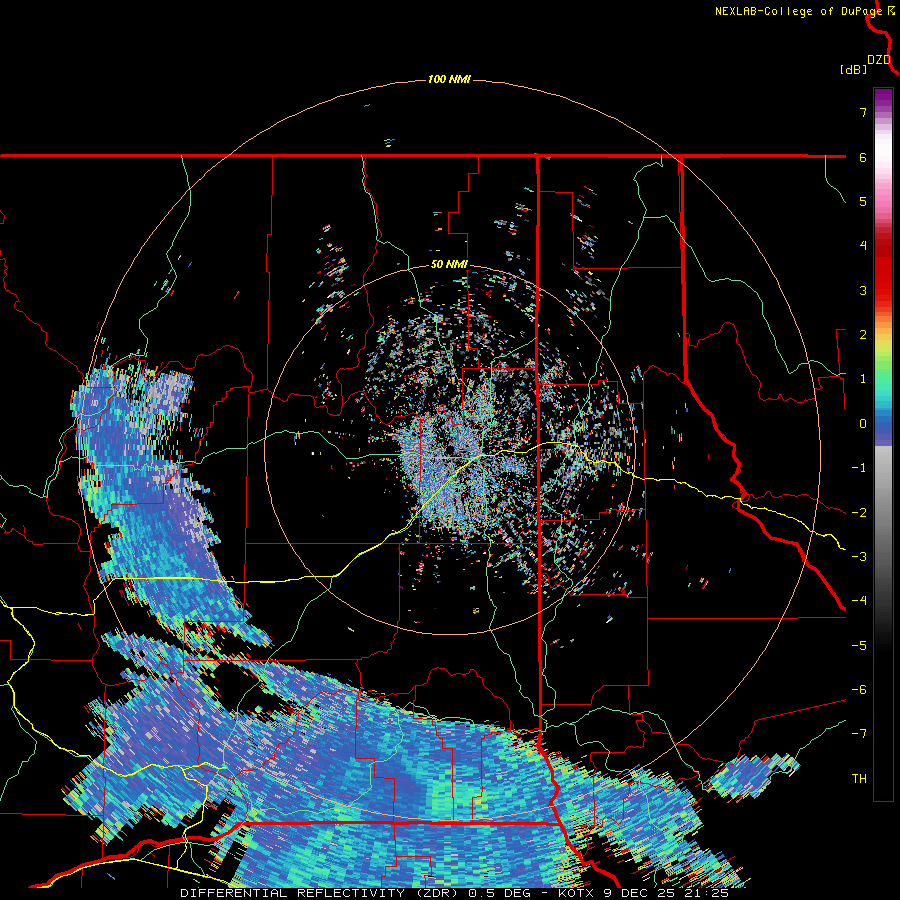Screen dimensions: 900x900
Task: Click the -3 value on the color scale
Action: click(859, 557)
